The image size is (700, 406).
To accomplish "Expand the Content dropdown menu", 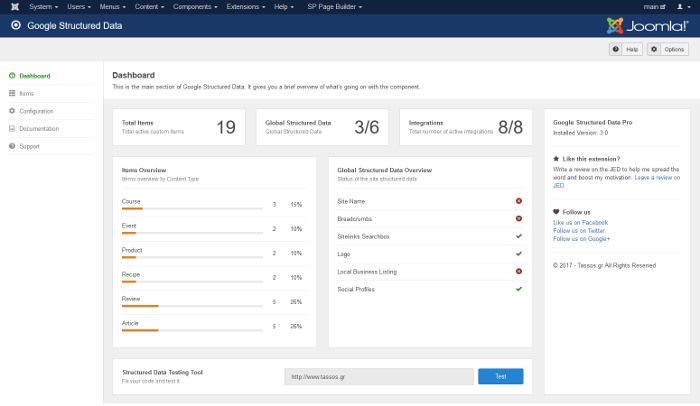I will [x=150, y=7].
